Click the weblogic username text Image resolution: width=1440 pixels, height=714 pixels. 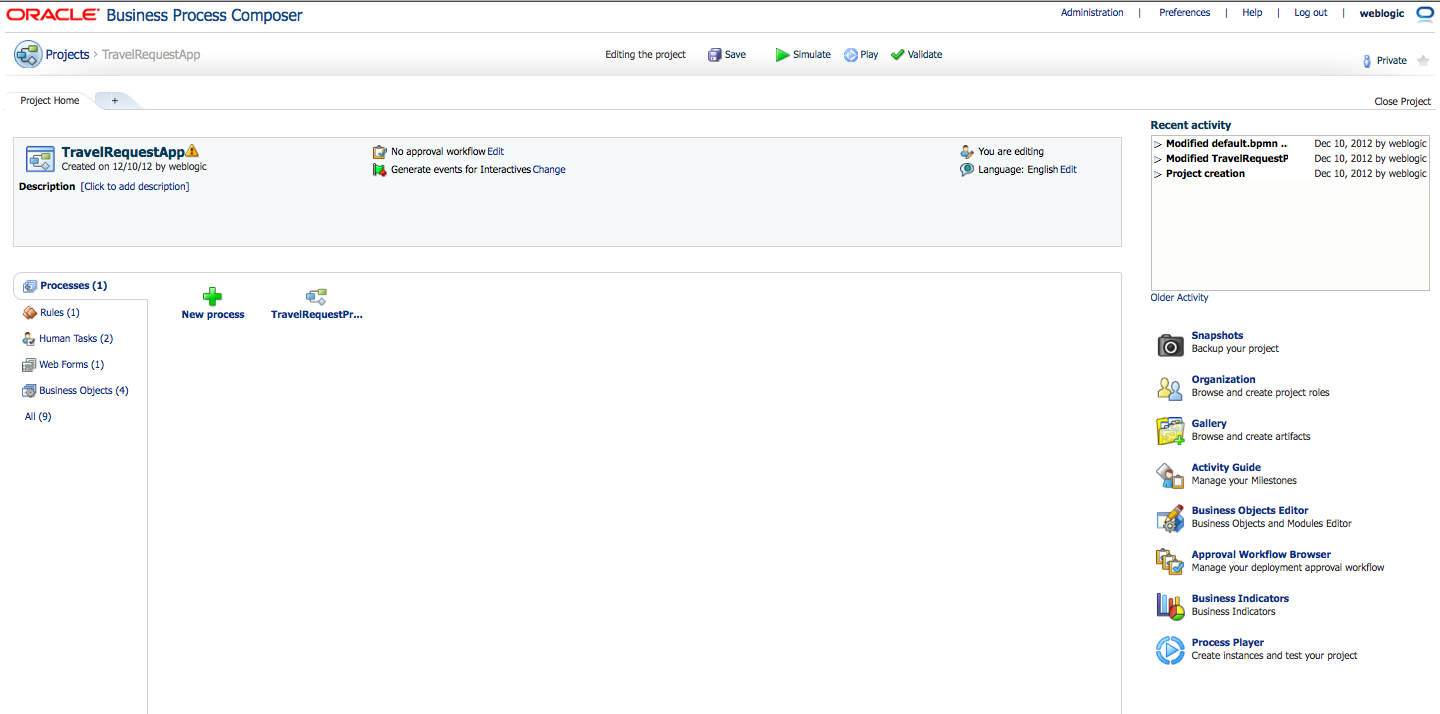tap(1382, 13)
